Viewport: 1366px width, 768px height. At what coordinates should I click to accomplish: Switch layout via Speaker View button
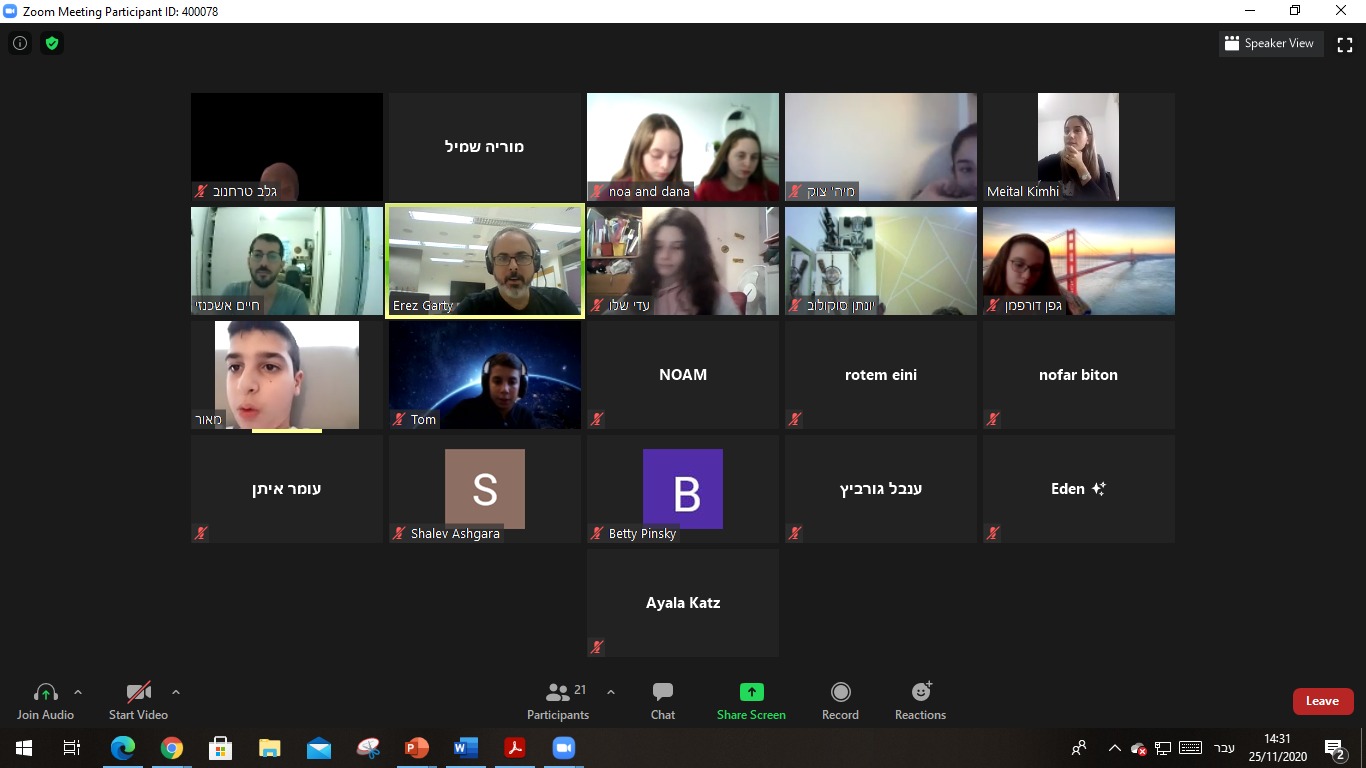pos(1271,43)
